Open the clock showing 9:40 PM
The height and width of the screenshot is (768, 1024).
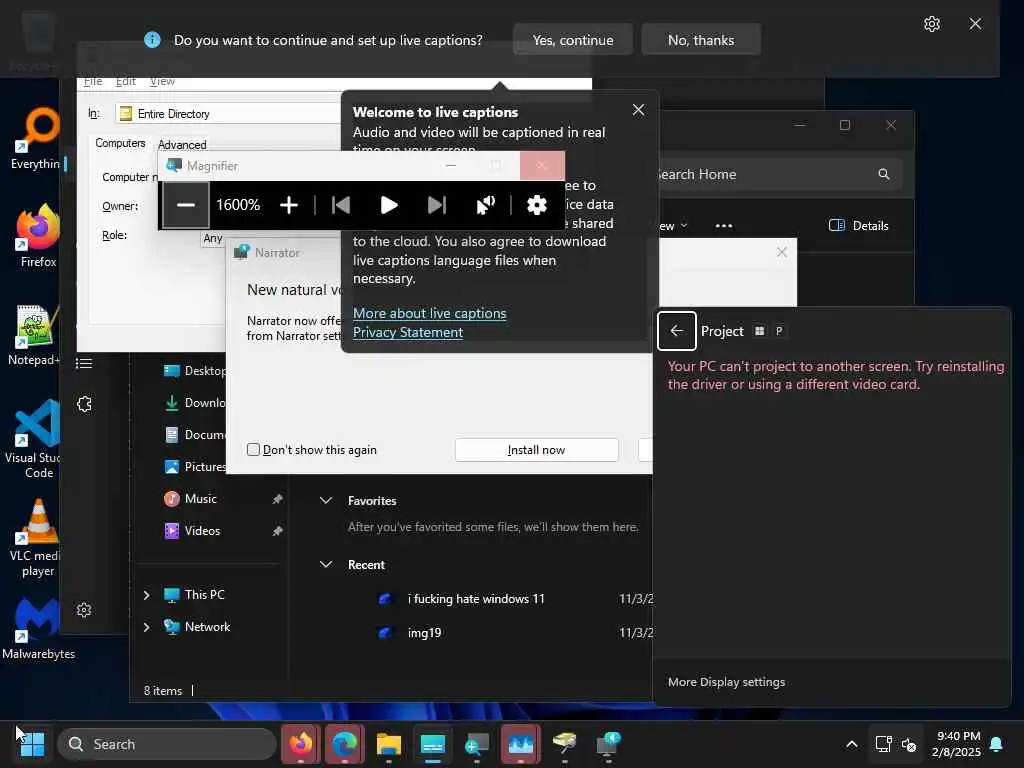pyautogui.click(x=957, y=744)
